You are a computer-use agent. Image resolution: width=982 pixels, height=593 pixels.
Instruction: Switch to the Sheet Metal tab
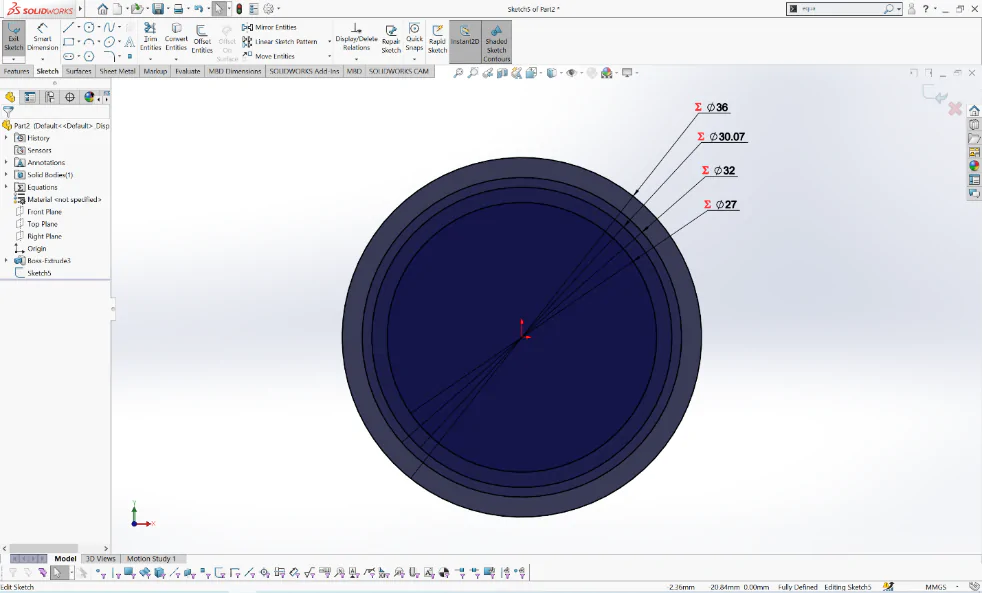coord(117,71)
